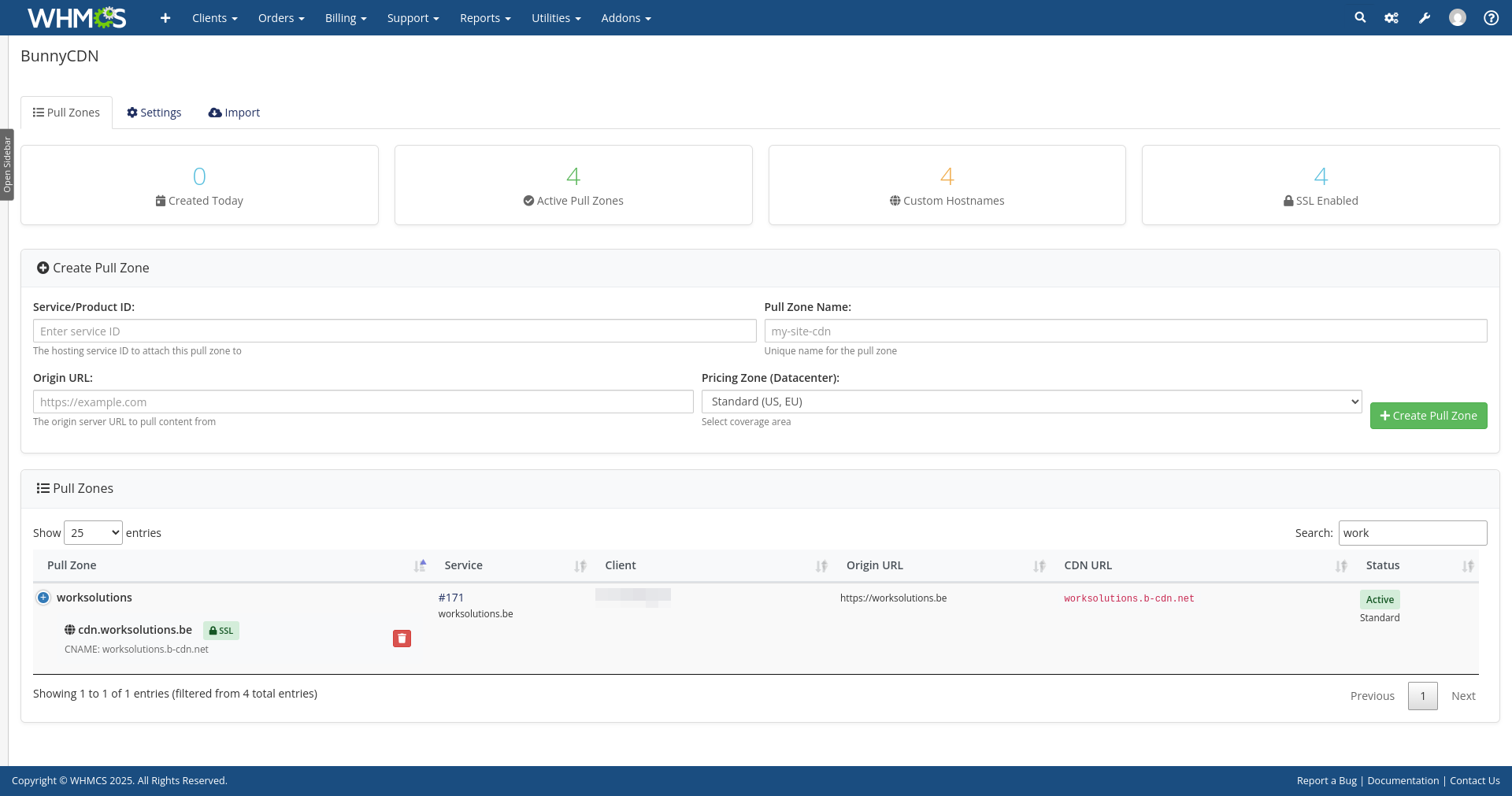The height and width of the screenshot is (796, 1512).
Task: Open the user account avatar icon
Action: (1458, 17)
